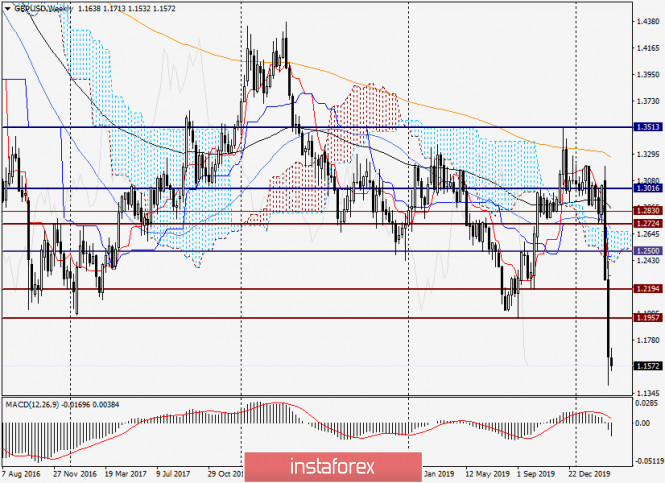This screenshot has height=483, width=665.
Task: Click the chart menu triangle beside GBPUSD
Action: click(x=8, y=8)
